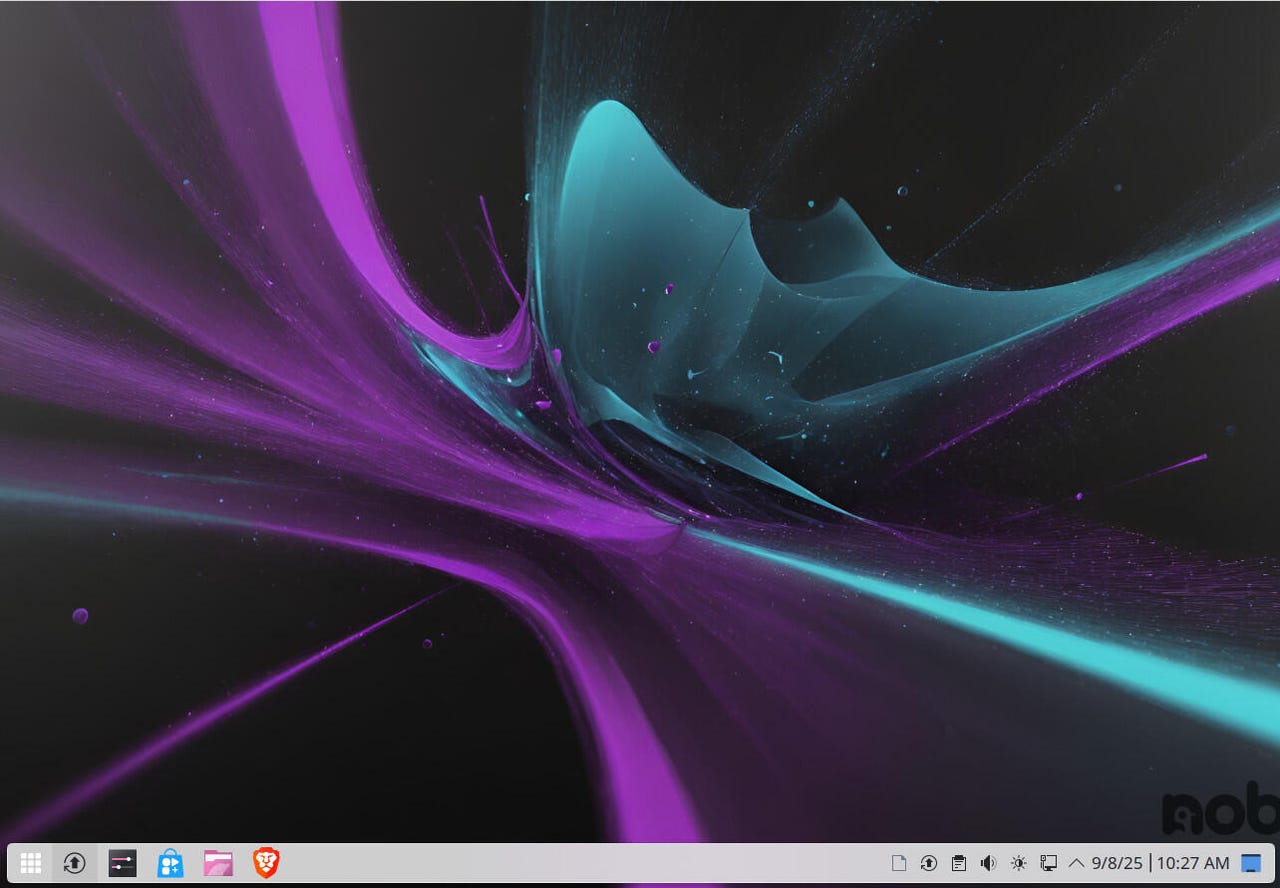Run the pinned system updater icon
Viewport: 1280px width, 888px height.
coord(74,863)
